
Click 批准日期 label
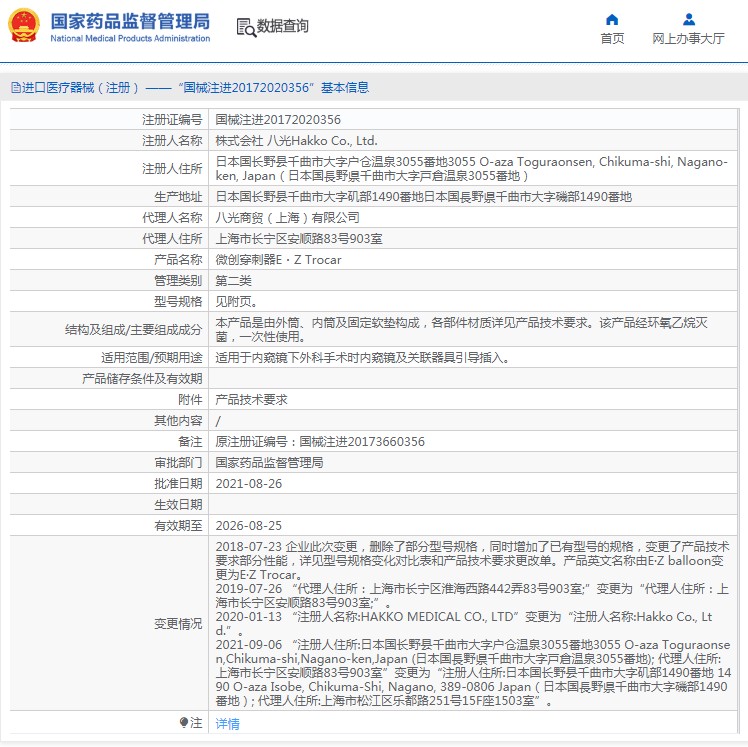178,484
